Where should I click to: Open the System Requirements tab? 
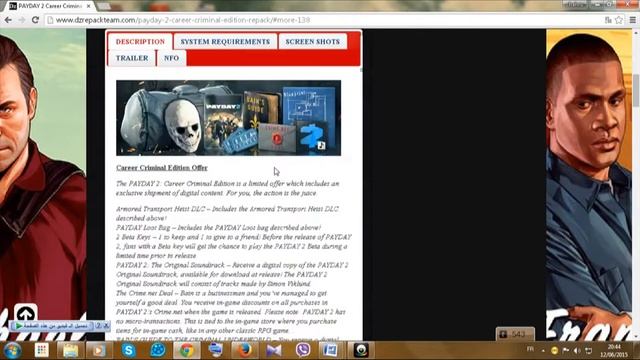pyautogui.click(x=225, y=42)
